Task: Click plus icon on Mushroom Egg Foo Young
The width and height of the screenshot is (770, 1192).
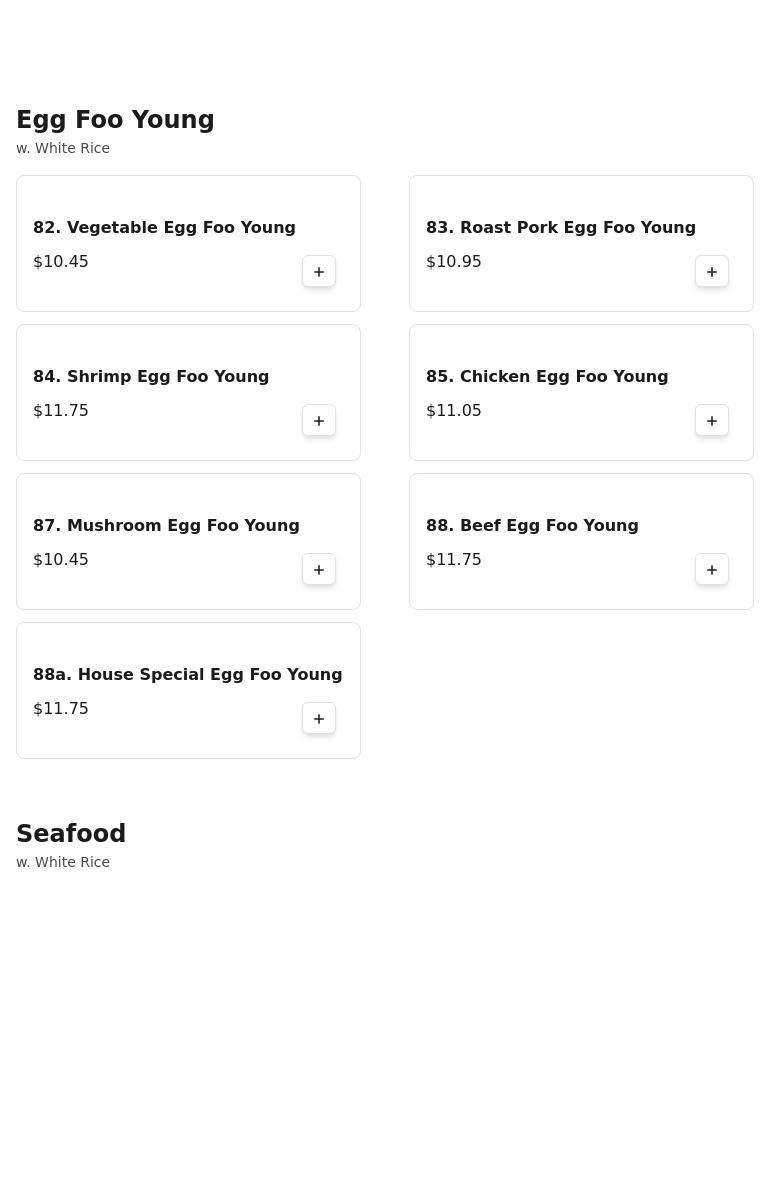Action: [x=319, y=569]
